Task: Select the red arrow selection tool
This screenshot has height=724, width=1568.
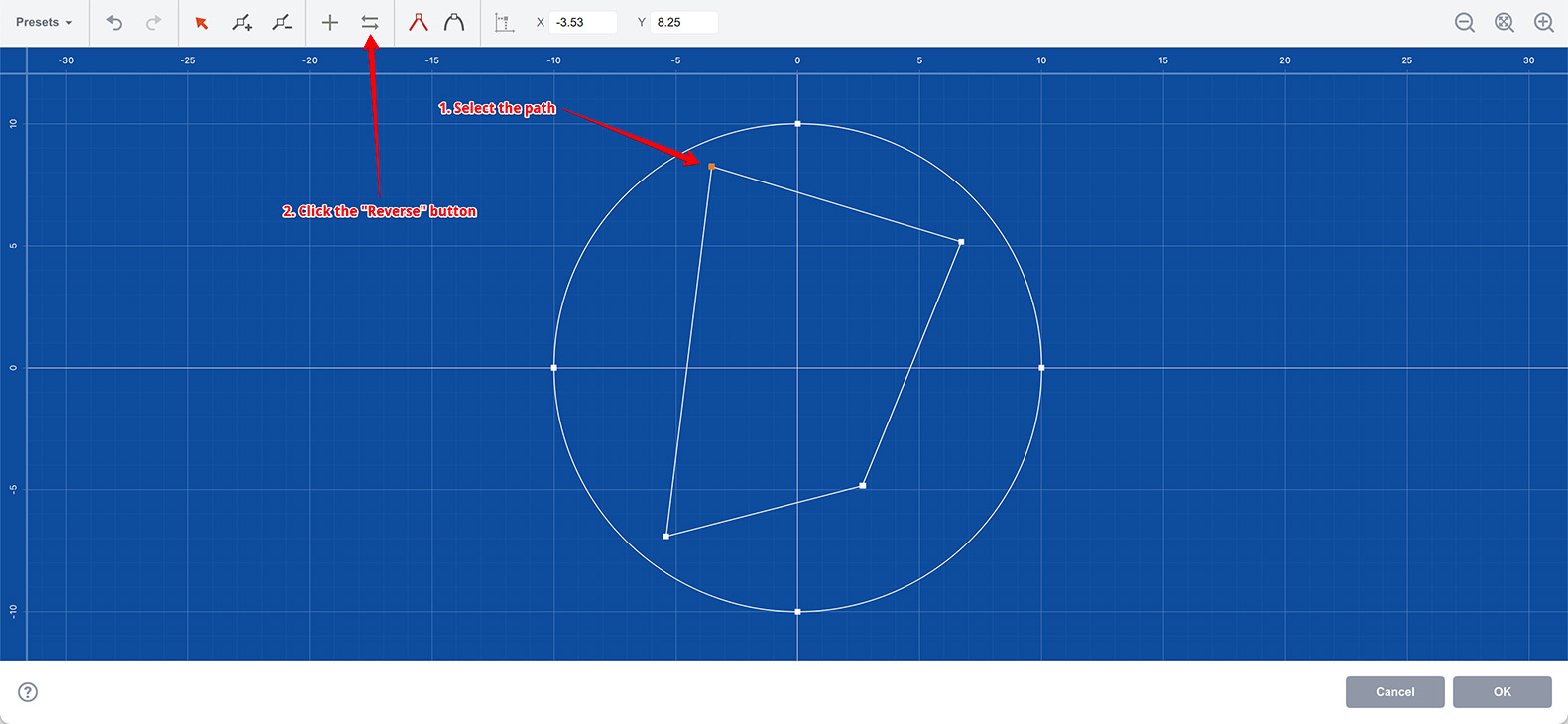Action: 202,22
